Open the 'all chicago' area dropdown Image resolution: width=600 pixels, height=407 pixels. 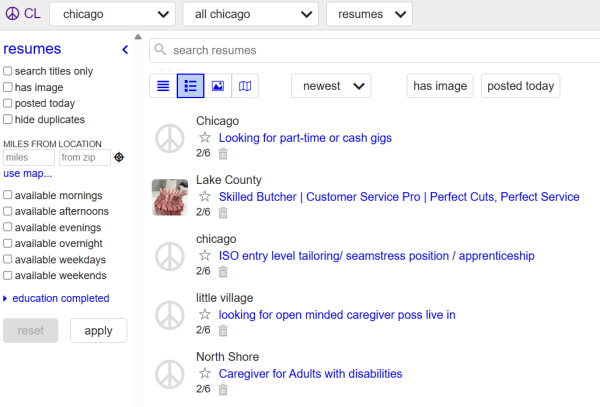[251, 14]
